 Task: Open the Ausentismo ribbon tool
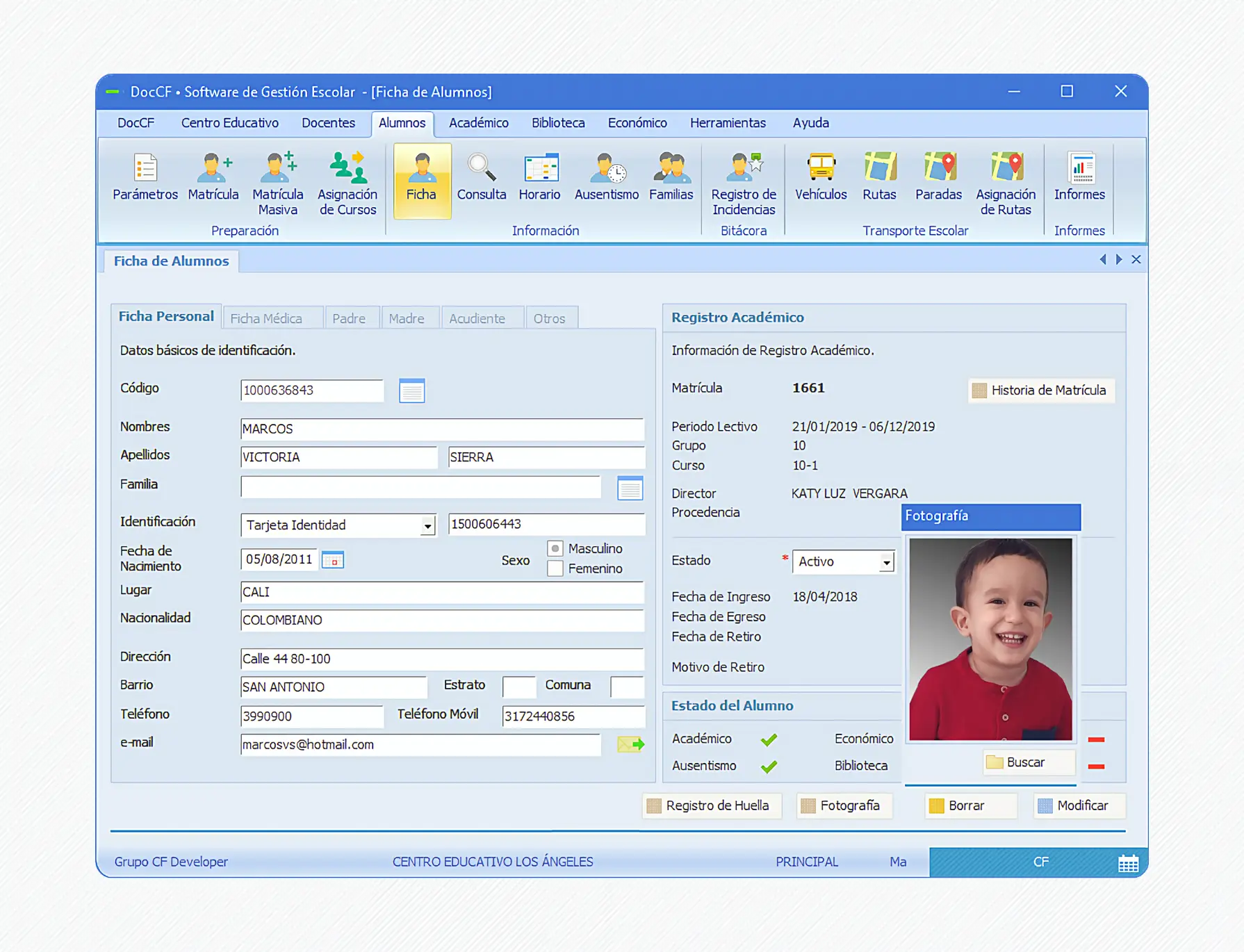(x=606, y=178)
